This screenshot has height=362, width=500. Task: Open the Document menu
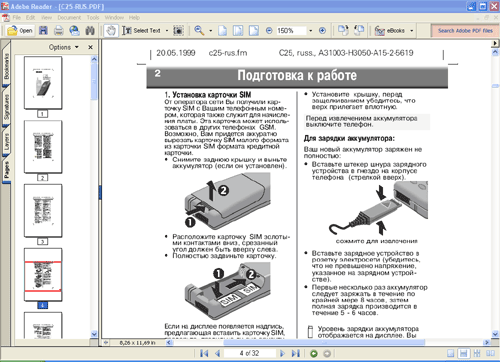pyautogui.click(x=69, y=18)
